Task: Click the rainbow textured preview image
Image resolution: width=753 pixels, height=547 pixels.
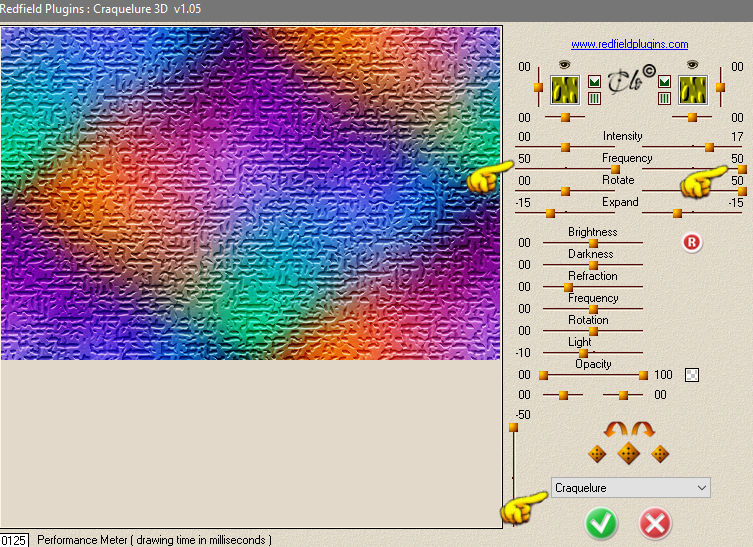Action: 250,193
